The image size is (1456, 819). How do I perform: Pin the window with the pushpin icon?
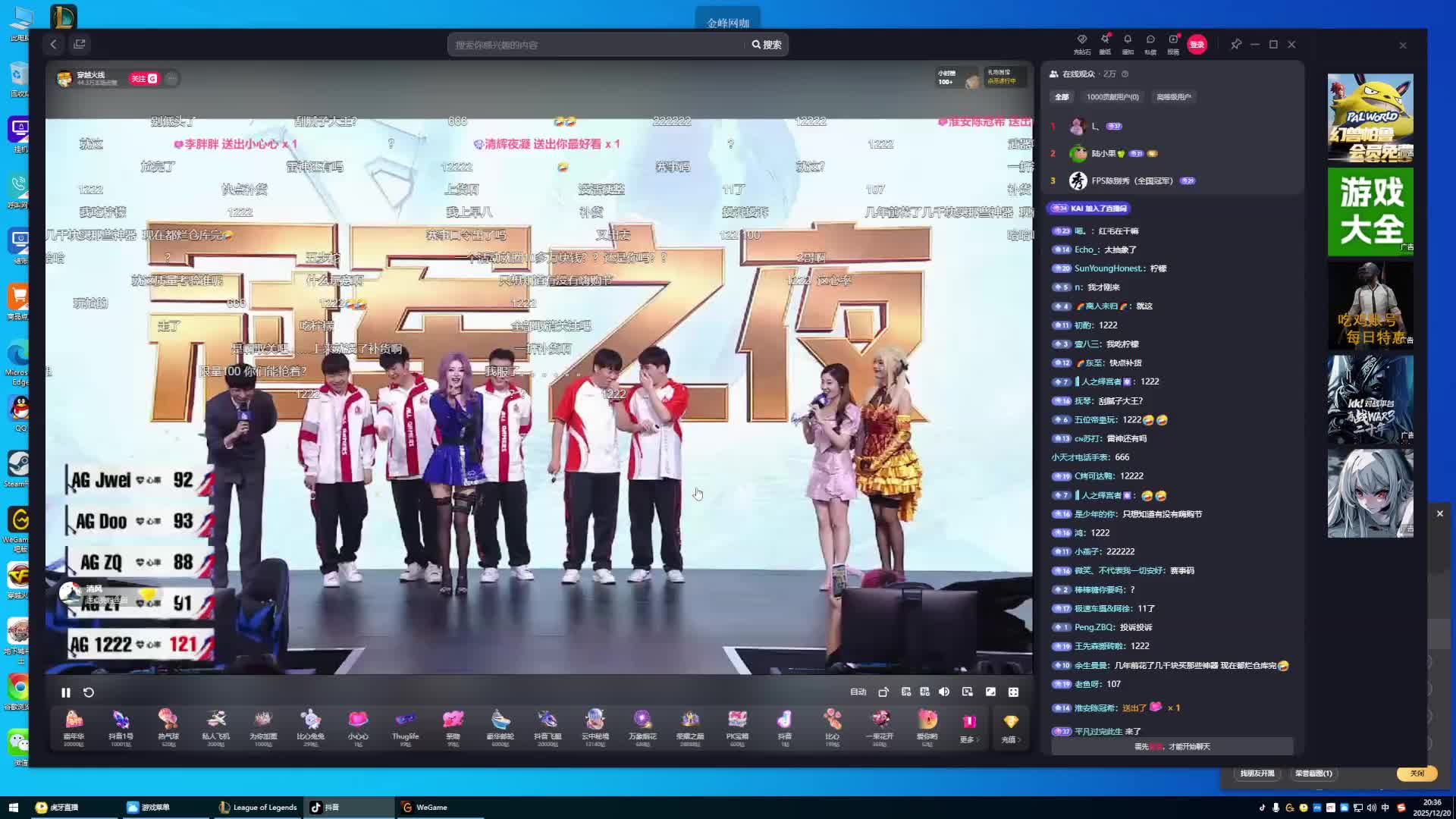tap(1236, 44)
